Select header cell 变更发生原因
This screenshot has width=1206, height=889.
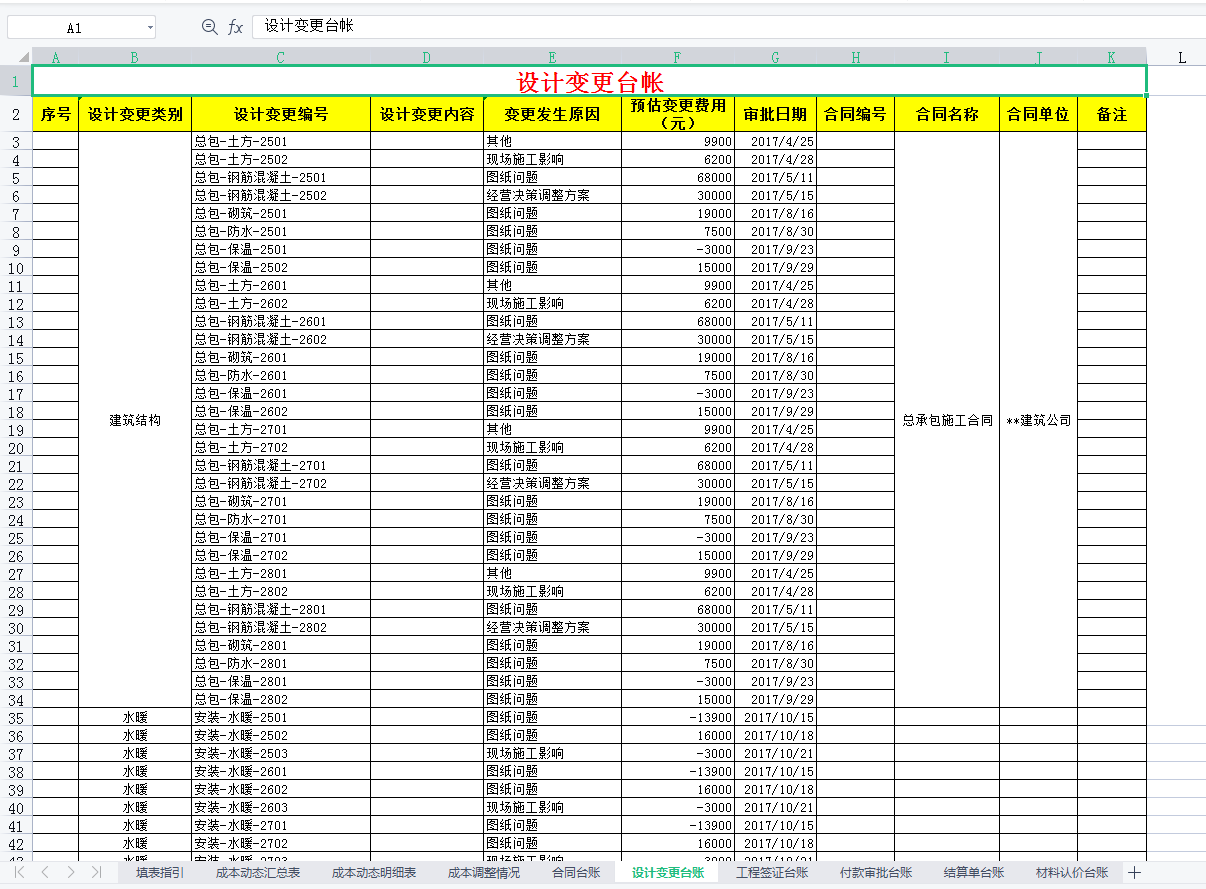552,114
